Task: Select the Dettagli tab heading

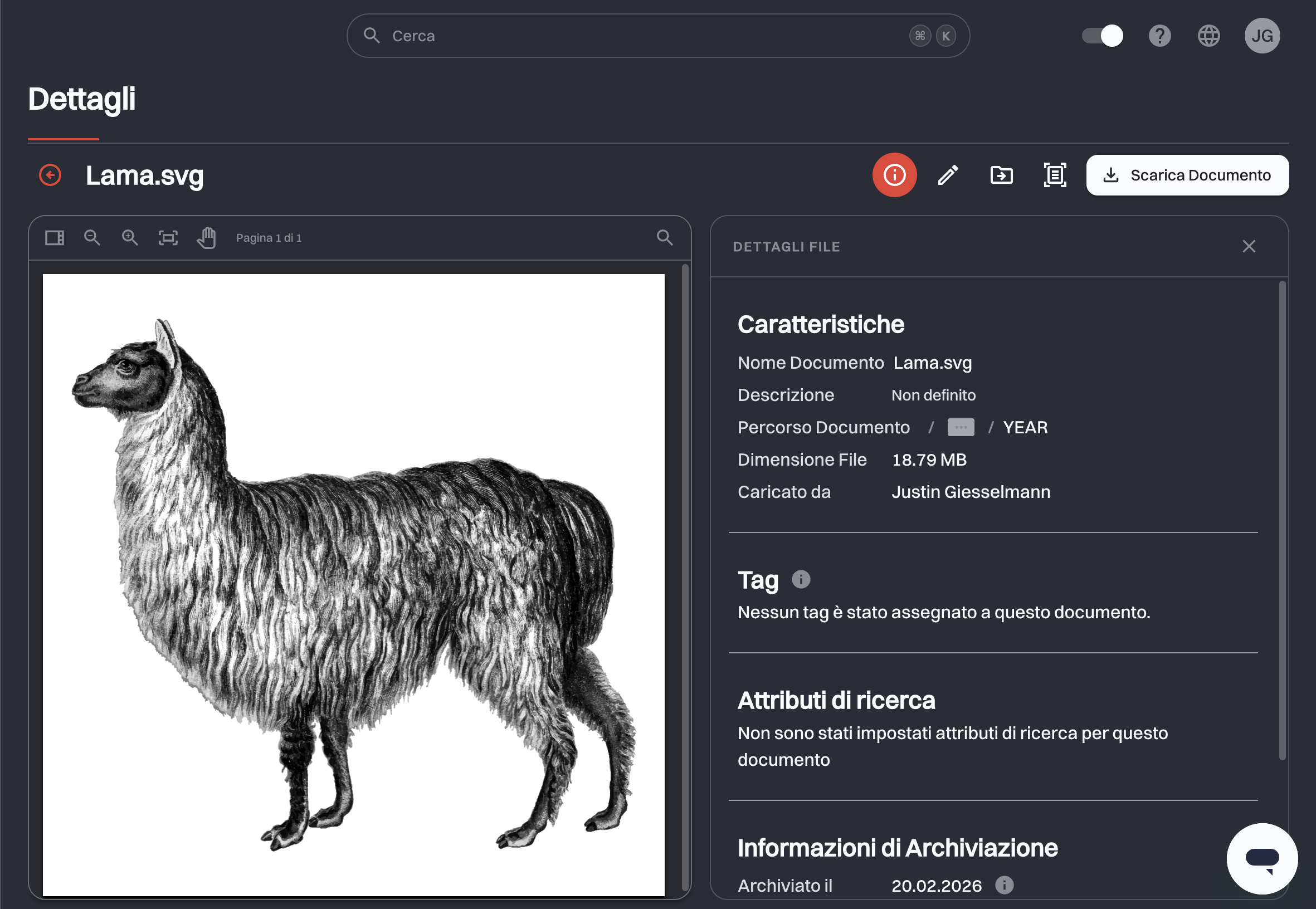Action: point(81,99)
